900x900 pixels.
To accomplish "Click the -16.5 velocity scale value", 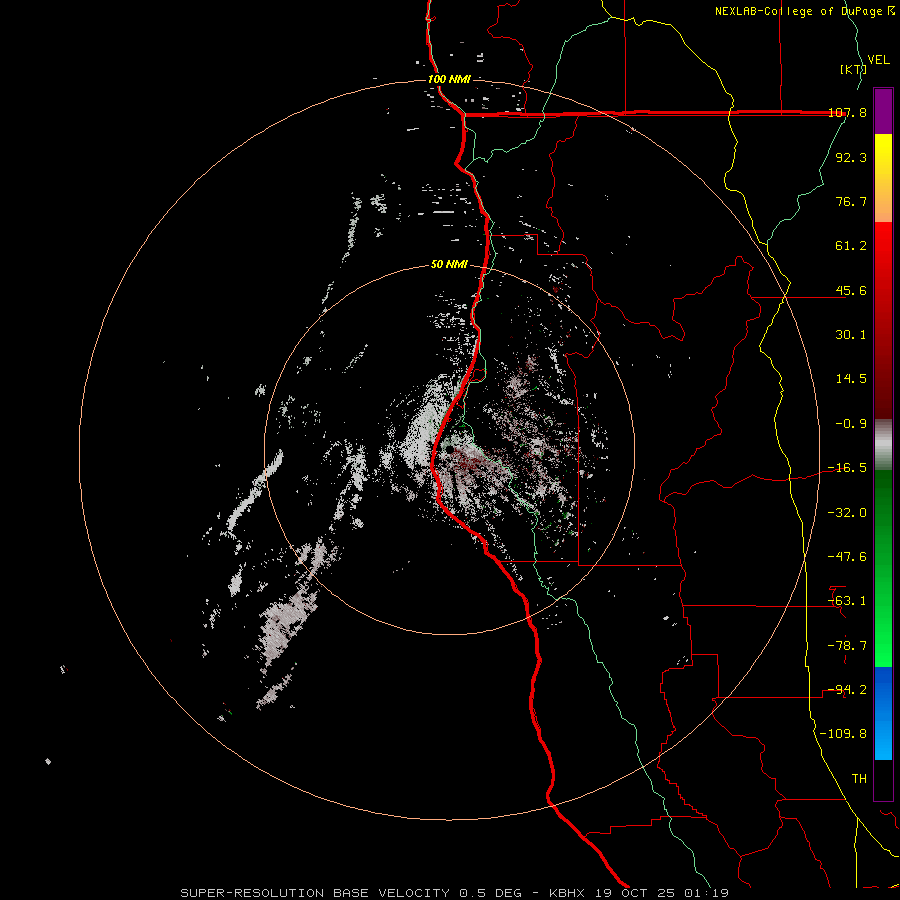I will [847, 468].
